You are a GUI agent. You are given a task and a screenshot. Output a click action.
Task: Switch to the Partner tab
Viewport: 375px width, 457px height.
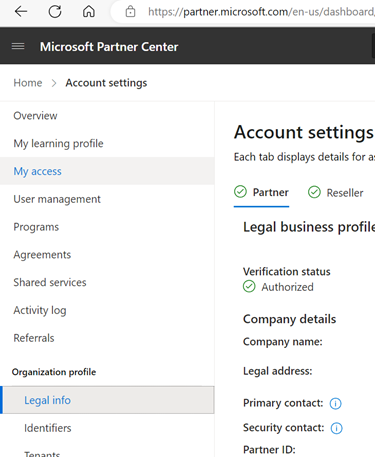(261, 193)
